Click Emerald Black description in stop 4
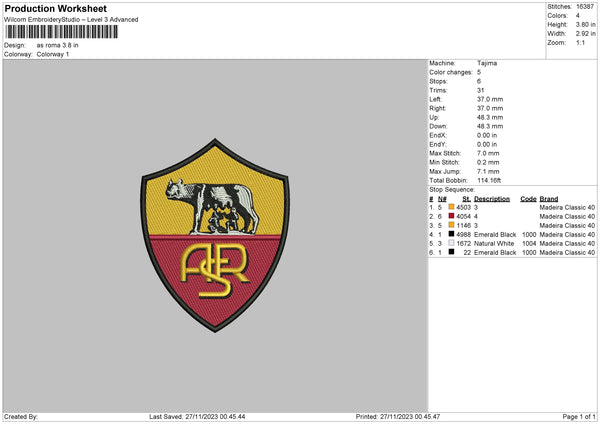 (x=495, y=235)
